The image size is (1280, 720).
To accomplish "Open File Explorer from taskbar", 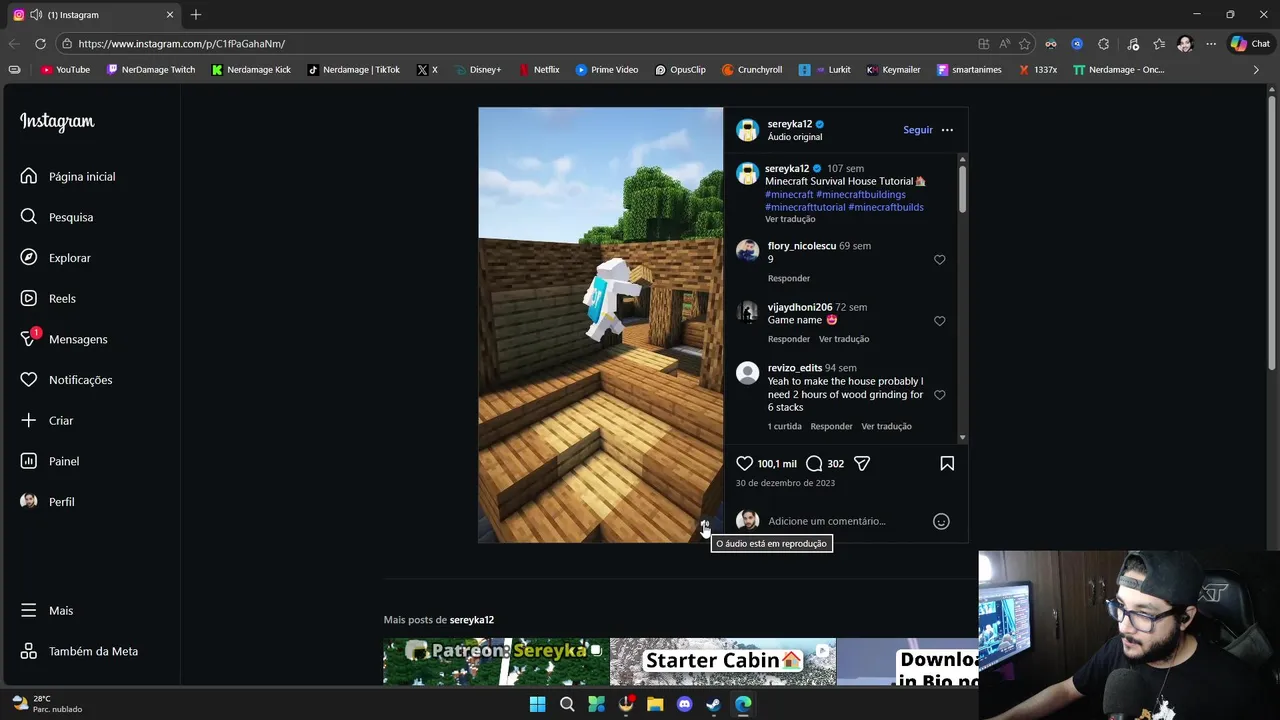I will pyautogui.click(x=655, y=704).
